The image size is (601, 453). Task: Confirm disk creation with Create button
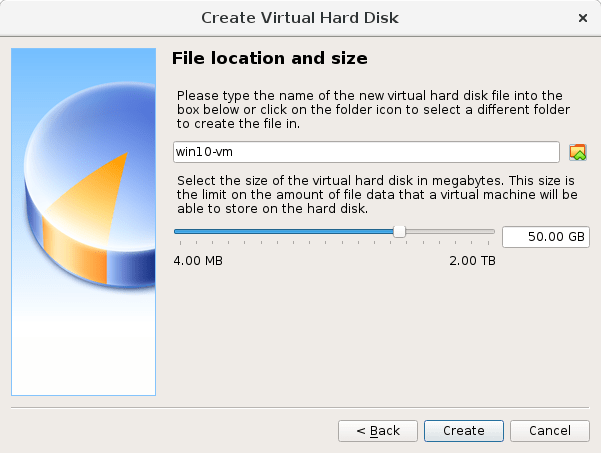(x=464, y=431)
